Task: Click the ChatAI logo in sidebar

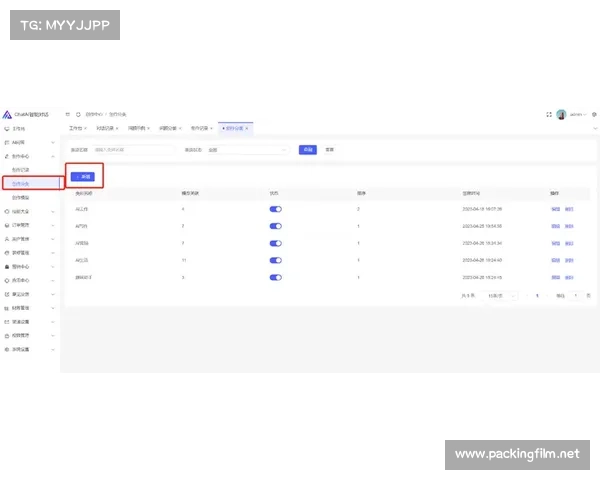Action: [7, 115]
